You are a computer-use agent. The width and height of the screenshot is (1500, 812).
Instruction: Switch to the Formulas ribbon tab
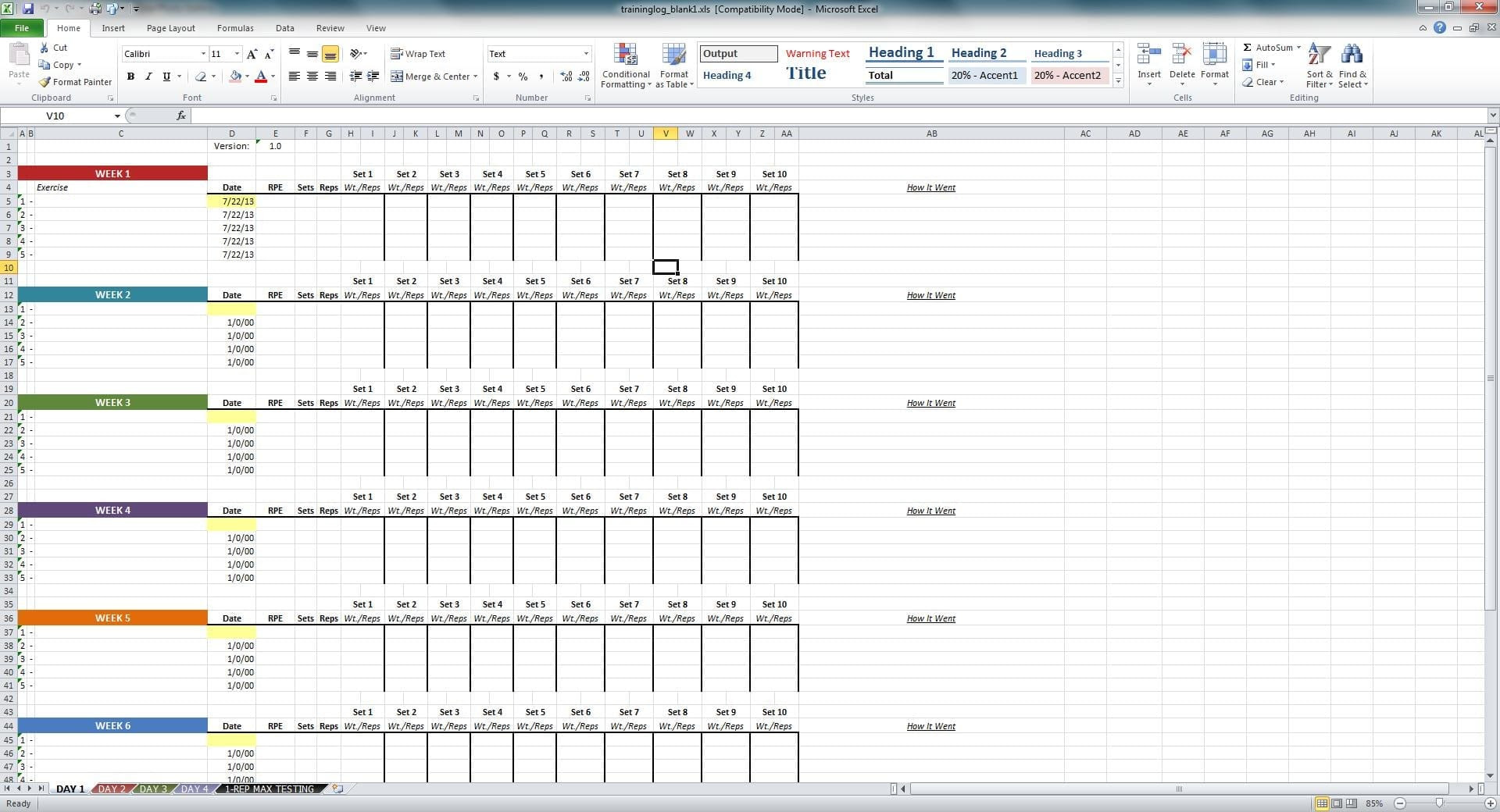coord(235,27)
